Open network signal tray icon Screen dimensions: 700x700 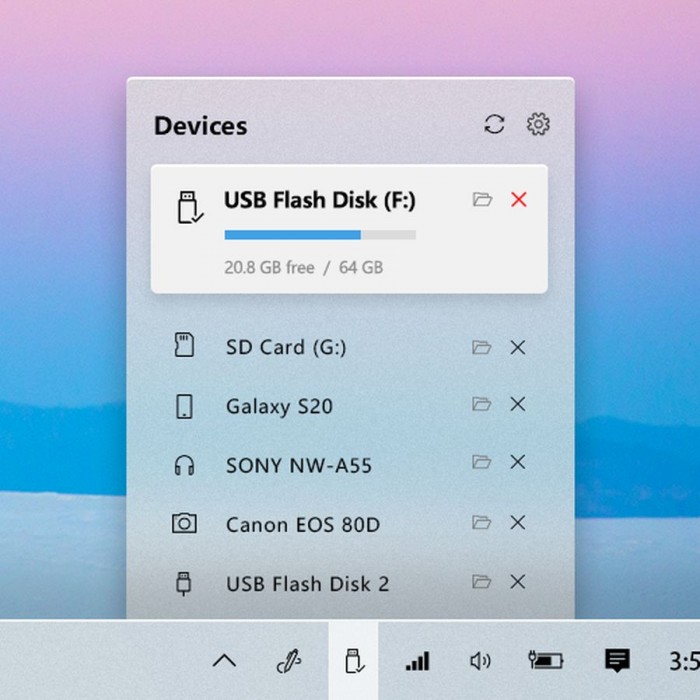(417, 661)
